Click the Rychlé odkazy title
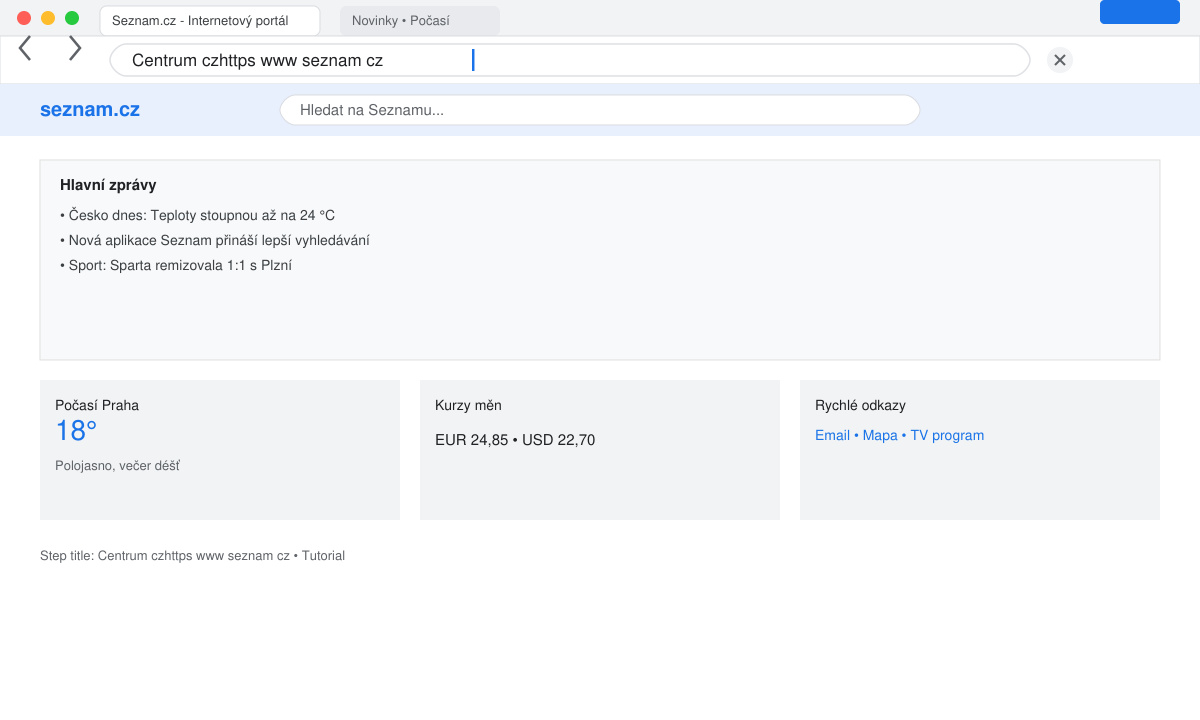Screen dimensions: 1200x720 [x=860, y=405]
